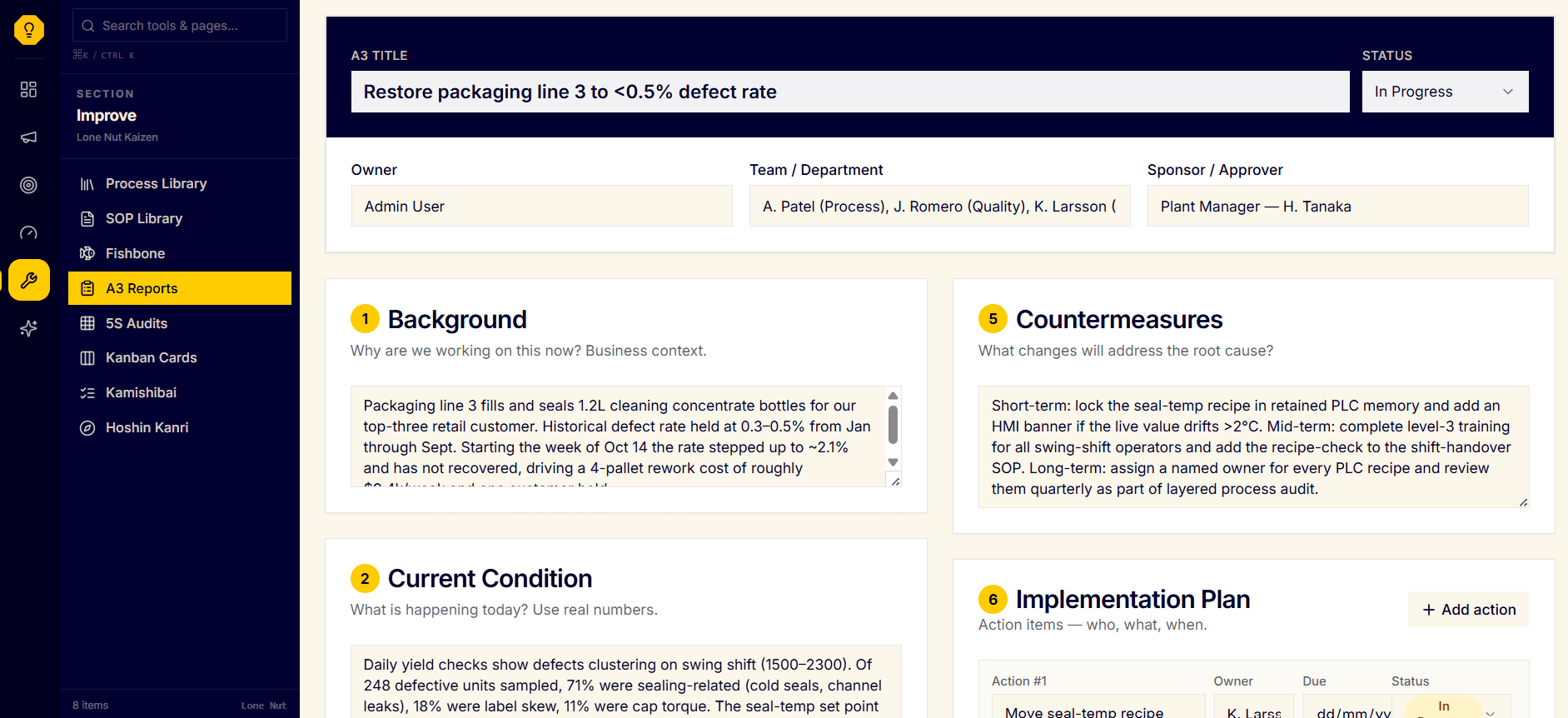Click the Improve section heading
The image size is (1568, 718).
[107, 116]
